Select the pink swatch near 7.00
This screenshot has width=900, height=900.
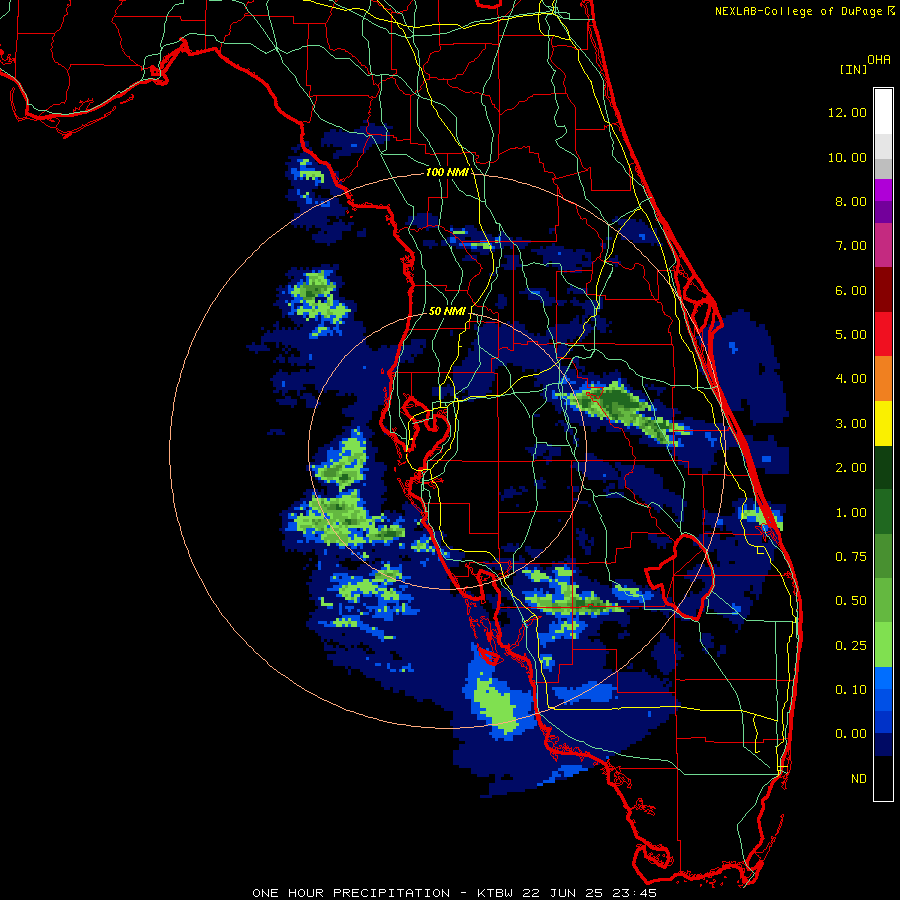pos(883,245)
